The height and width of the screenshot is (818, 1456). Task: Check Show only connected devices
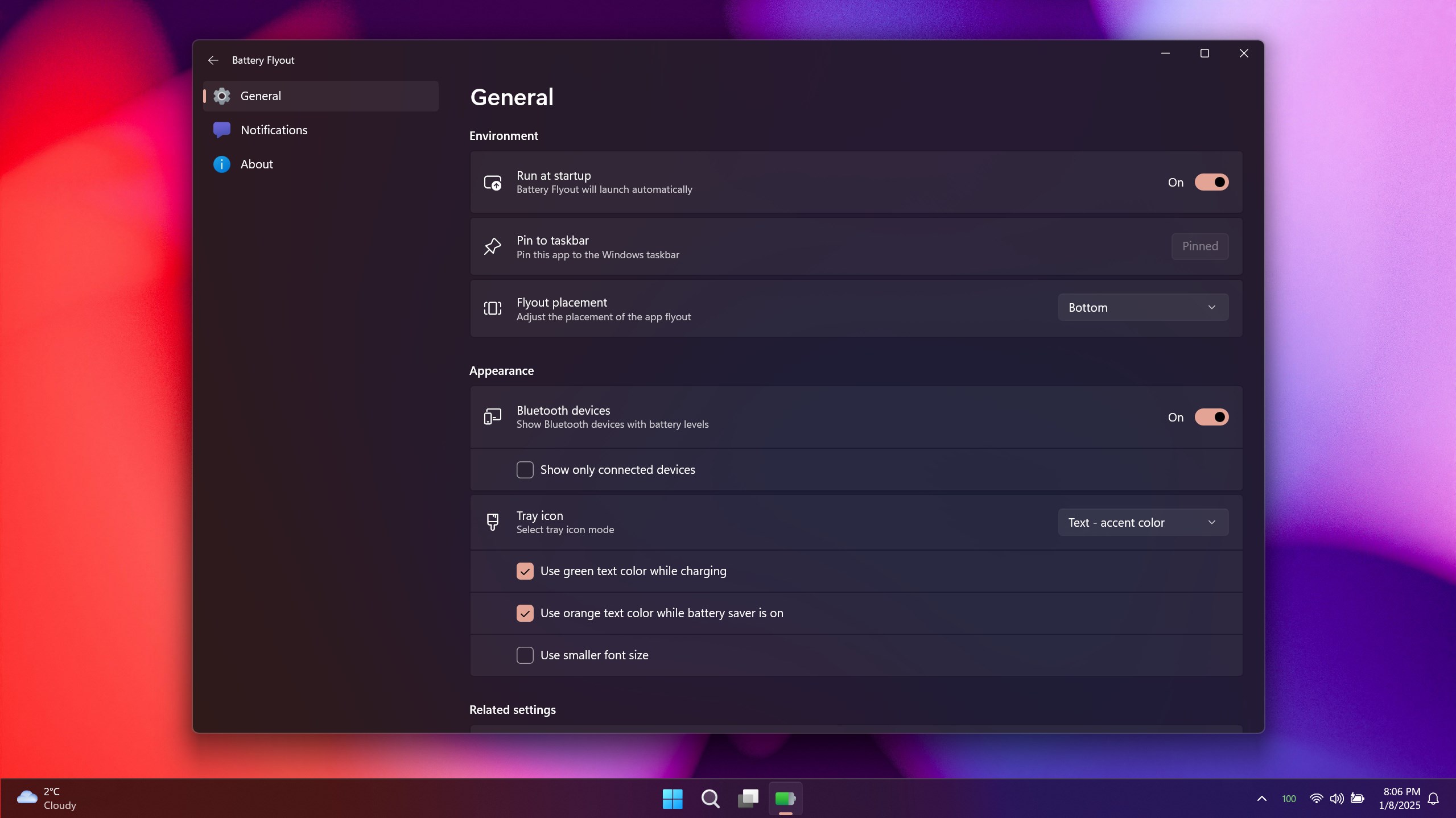tap(525, 470)
